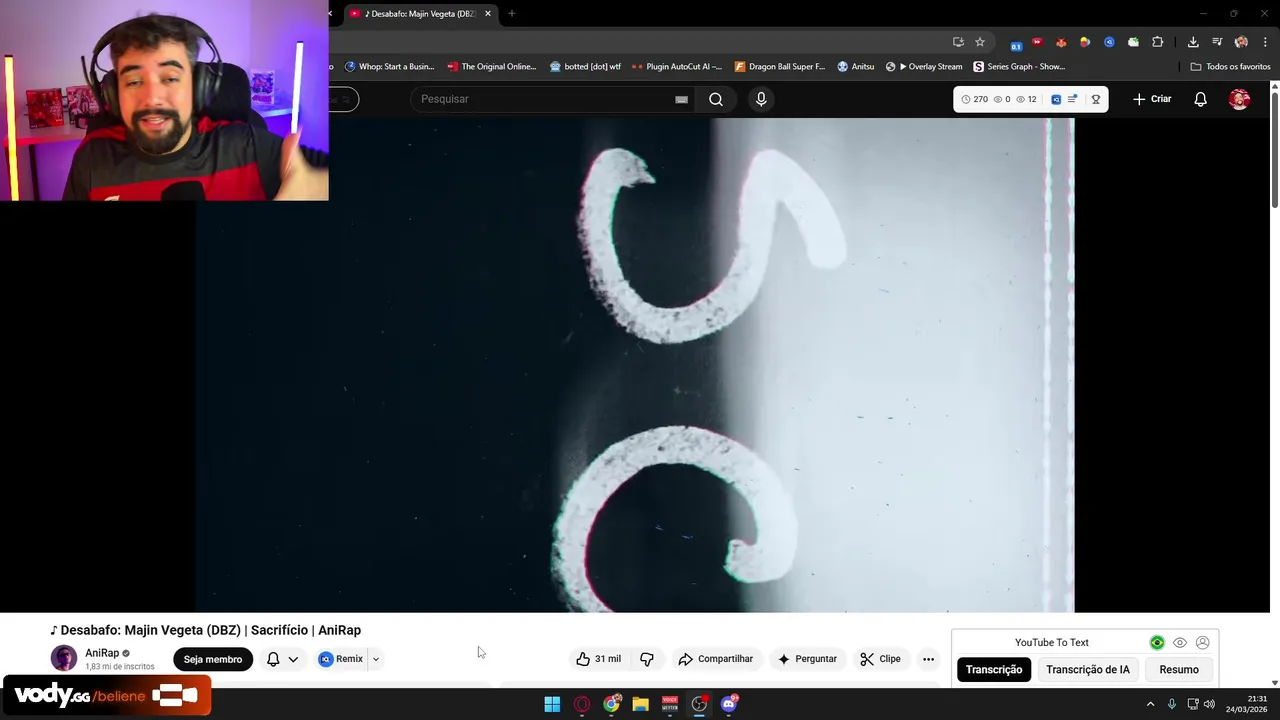1280x720 pixels.
Task: Open YouTube notifications bell
Action: click(1200, 99)
